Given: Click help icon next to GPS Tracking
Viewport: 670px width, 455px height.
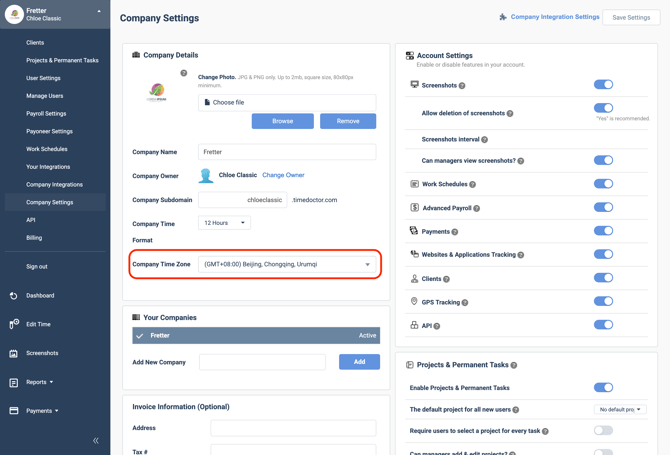Looking at the screenshot, I should point(465,302).
